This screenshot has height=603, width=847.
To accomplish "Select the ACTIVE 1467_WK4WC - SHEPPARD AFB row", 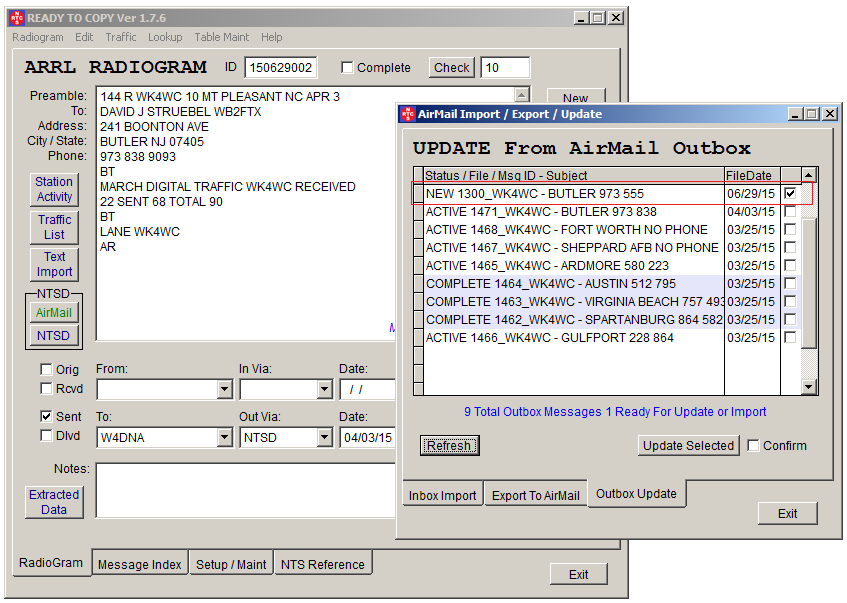I will [574, 247].
